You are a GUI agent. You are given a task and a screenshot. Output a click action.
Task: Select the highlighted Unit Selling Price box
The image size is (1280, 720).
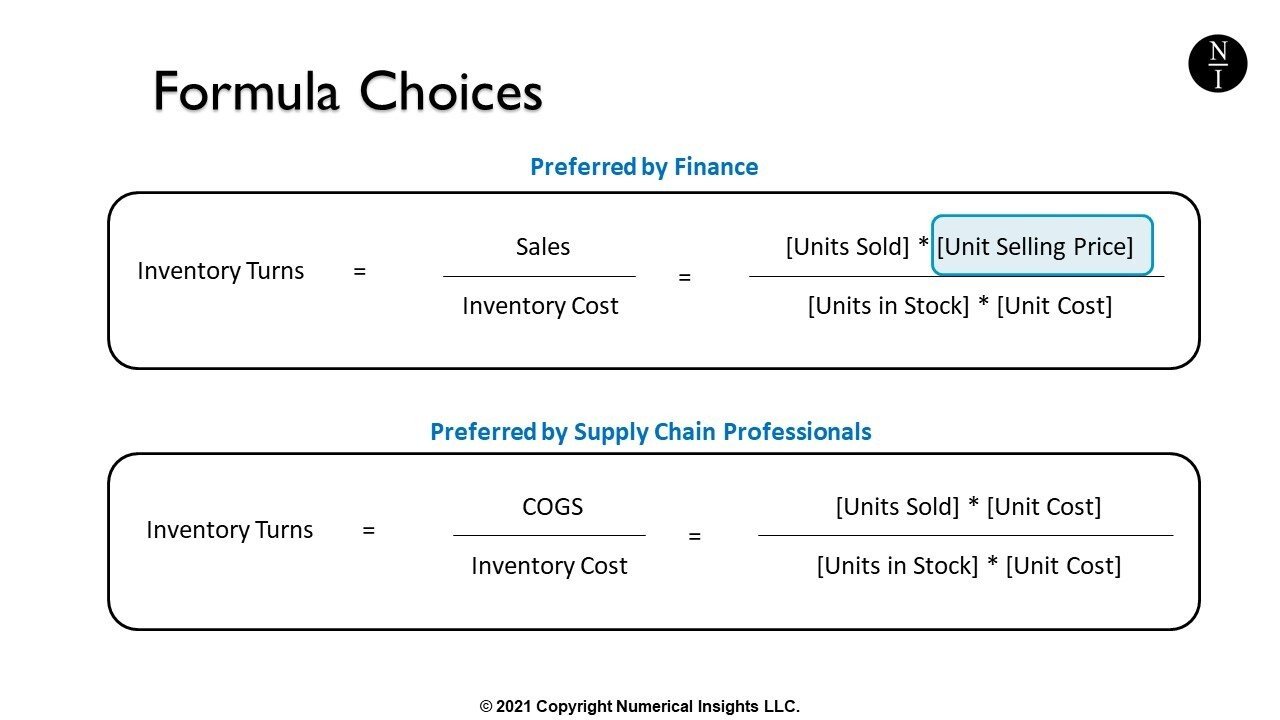1042,245
